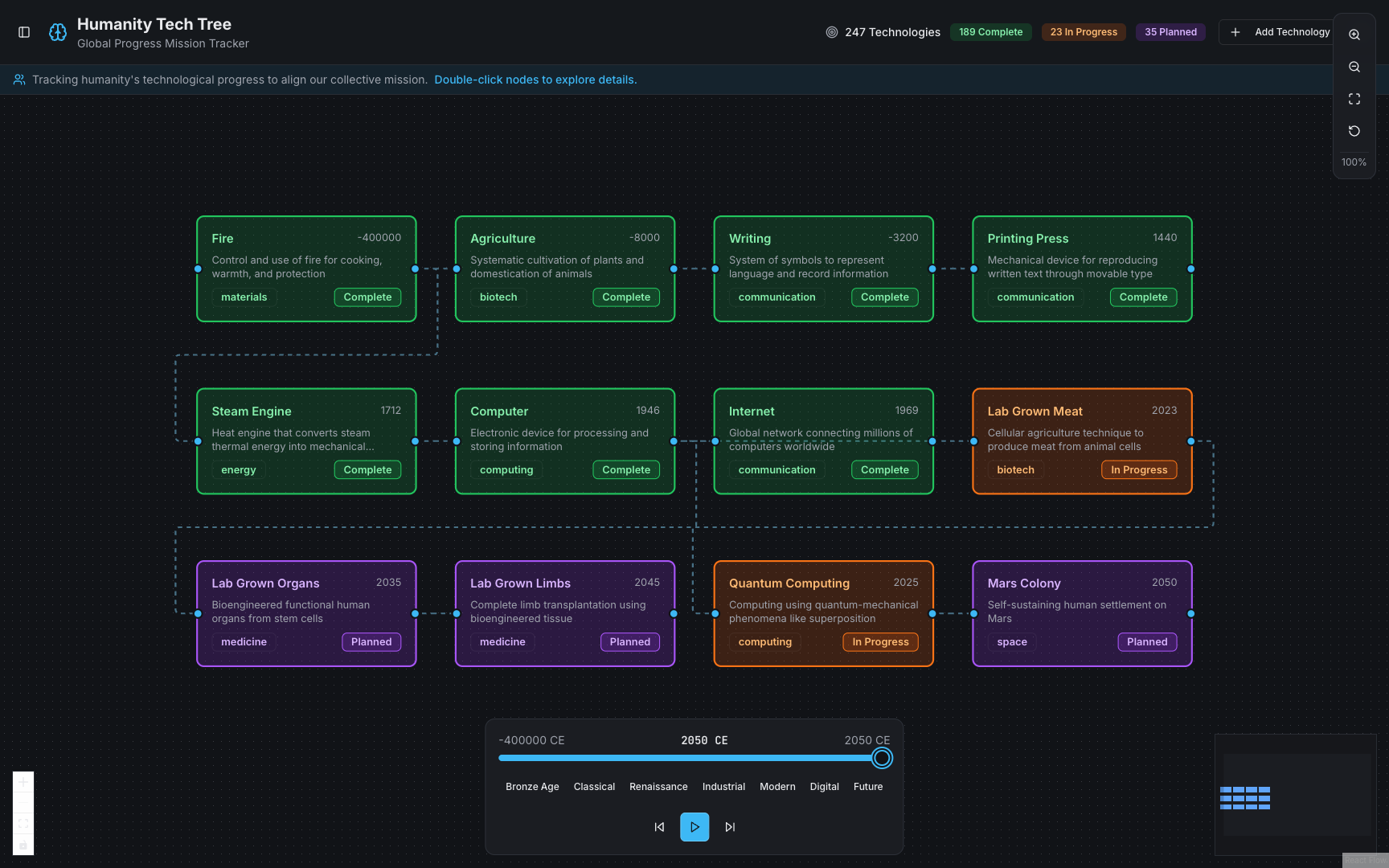Select the Bronze Age era label
Screen dimensions: 1389x868
(x=532, y=787)
